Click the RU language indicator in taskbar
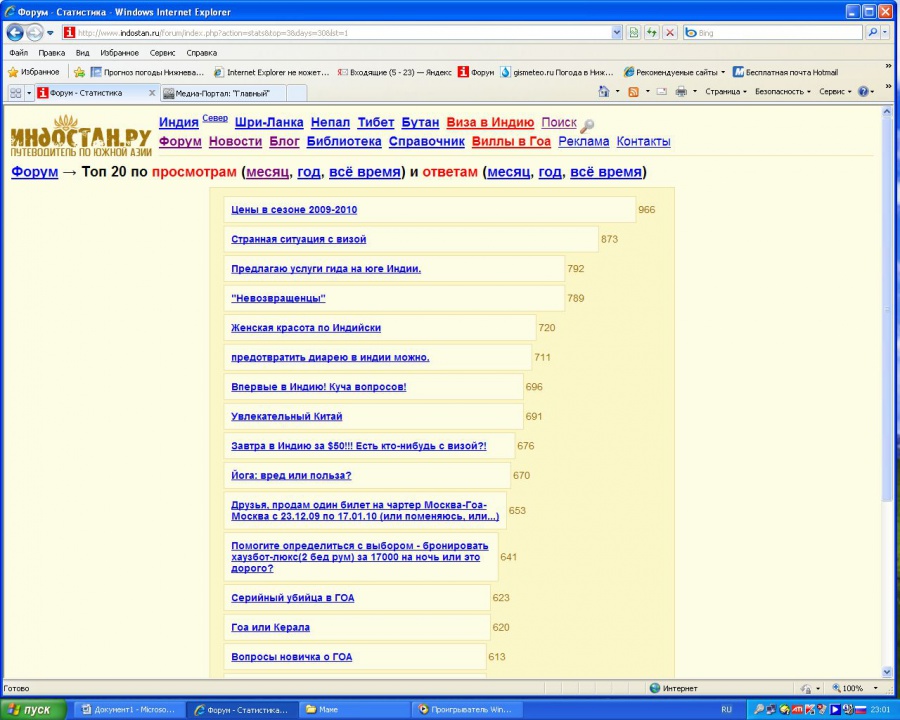 coord(726,709)
